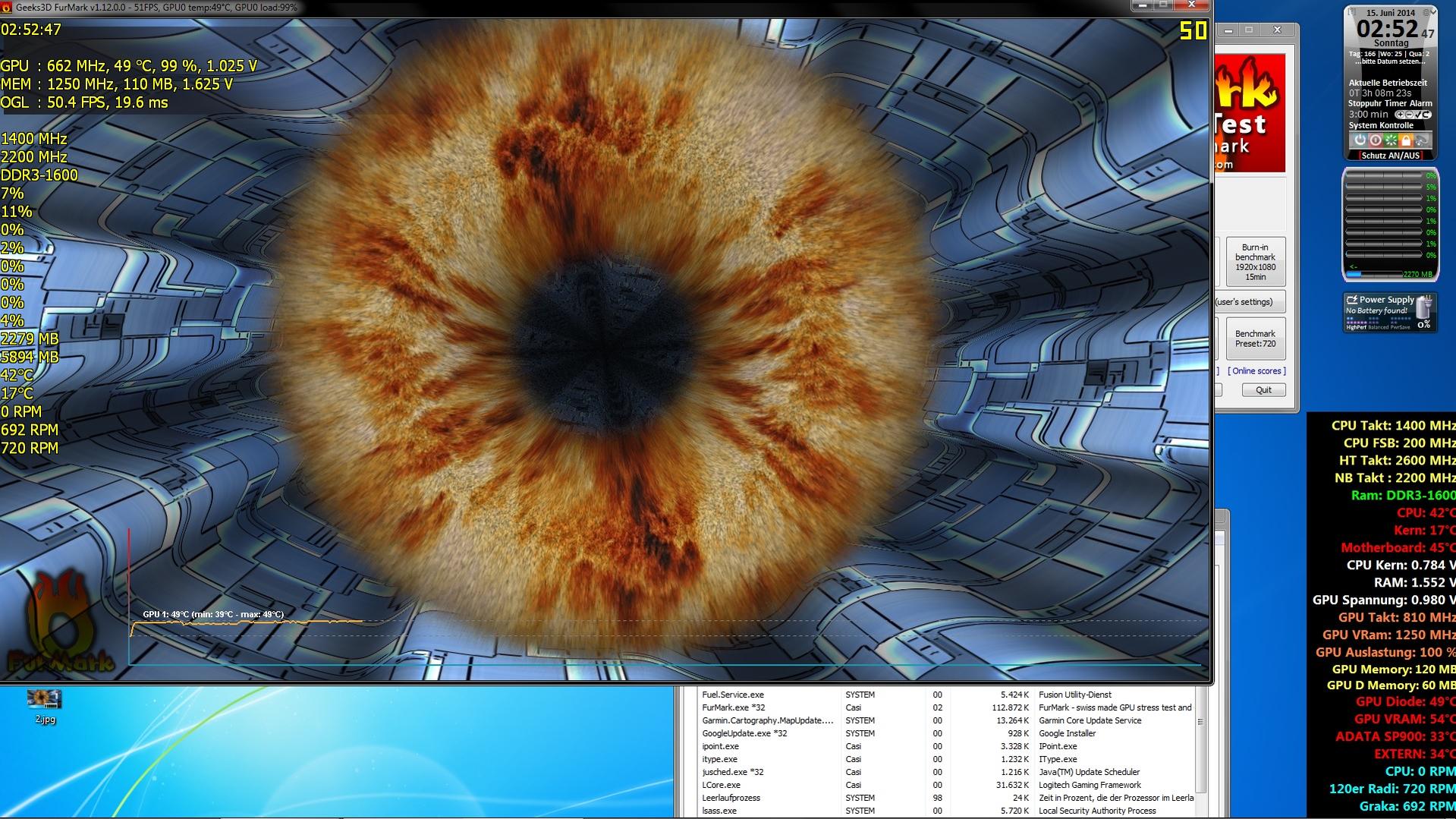The height and width of the screenshot is (819, 1456).
Task: Select the Leerlaufprozess process row
Action: click(x=946, y=798)
